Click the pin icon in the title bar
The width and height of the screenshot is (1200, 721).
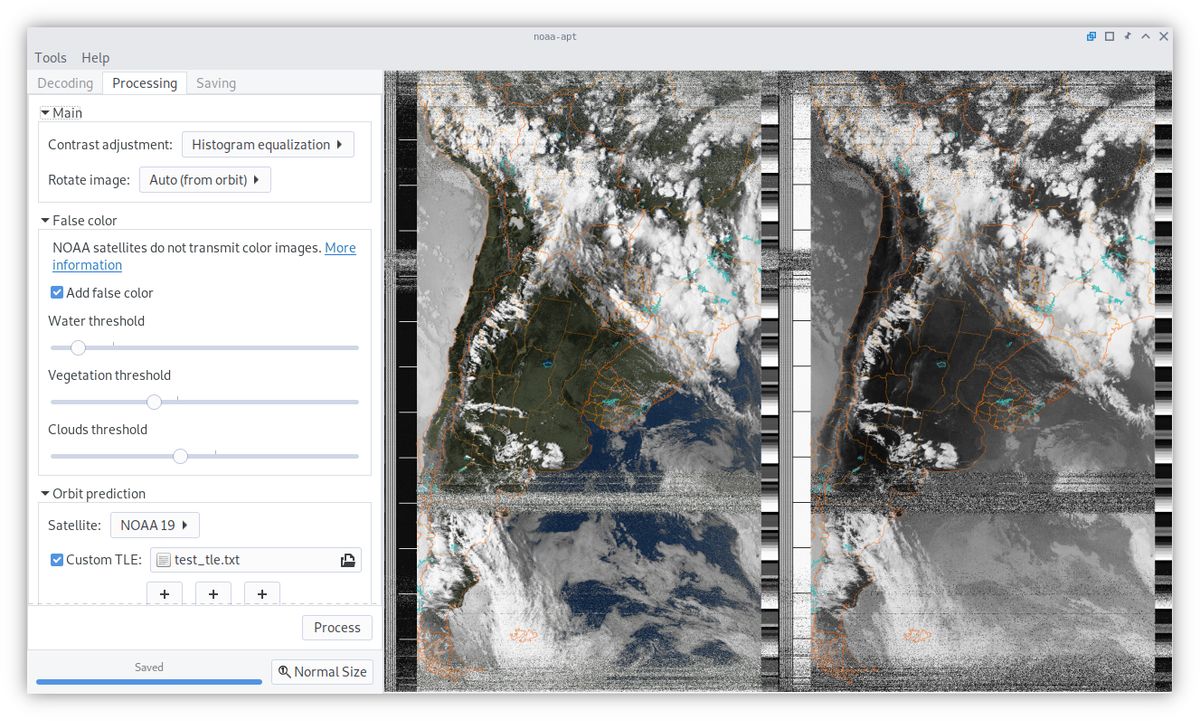[x=1127, y=37]
